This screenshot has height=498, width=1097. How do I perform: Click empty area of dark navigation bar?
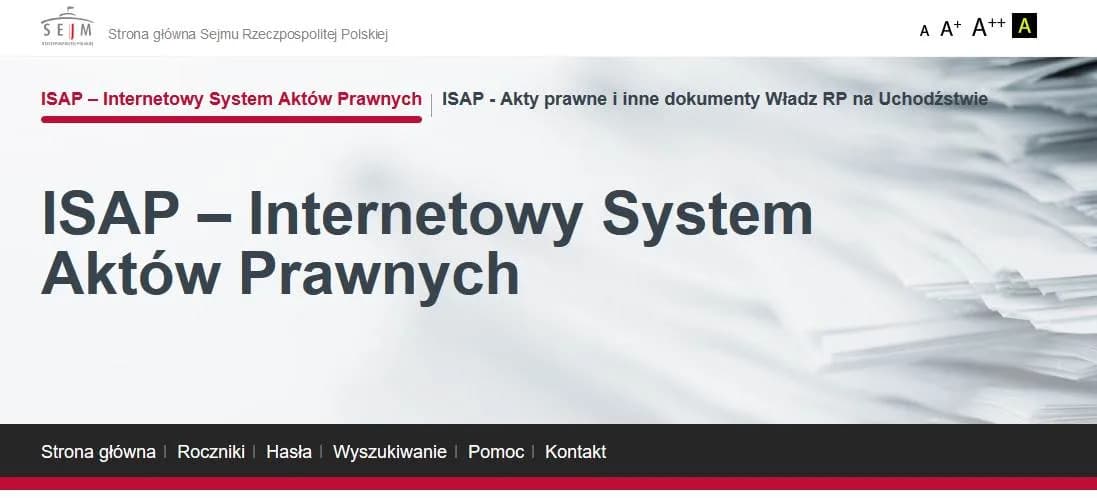click(x=850, y=451)
